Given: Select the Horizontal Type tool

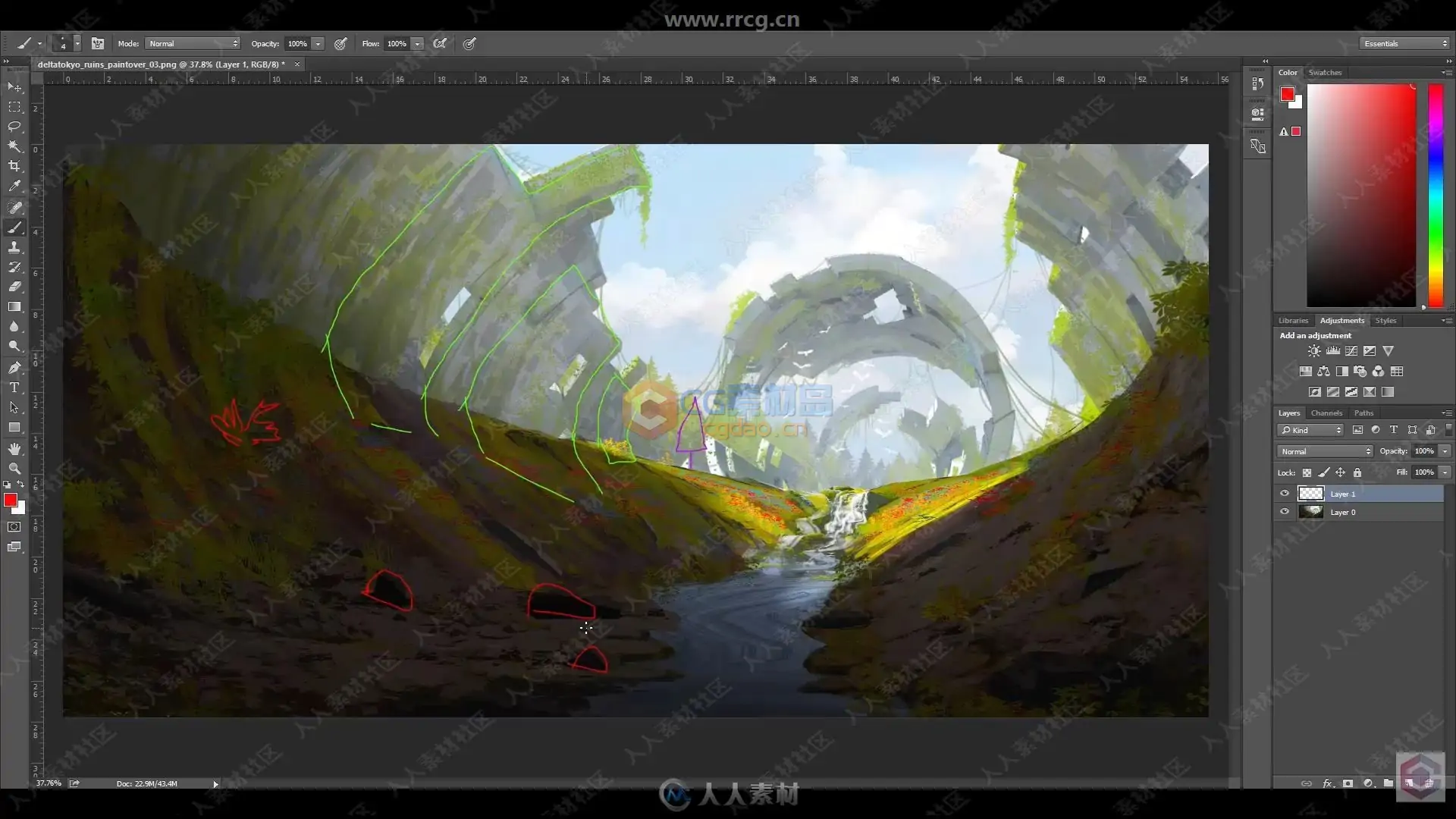Looking at the screenshot, I should click(14, 388).
